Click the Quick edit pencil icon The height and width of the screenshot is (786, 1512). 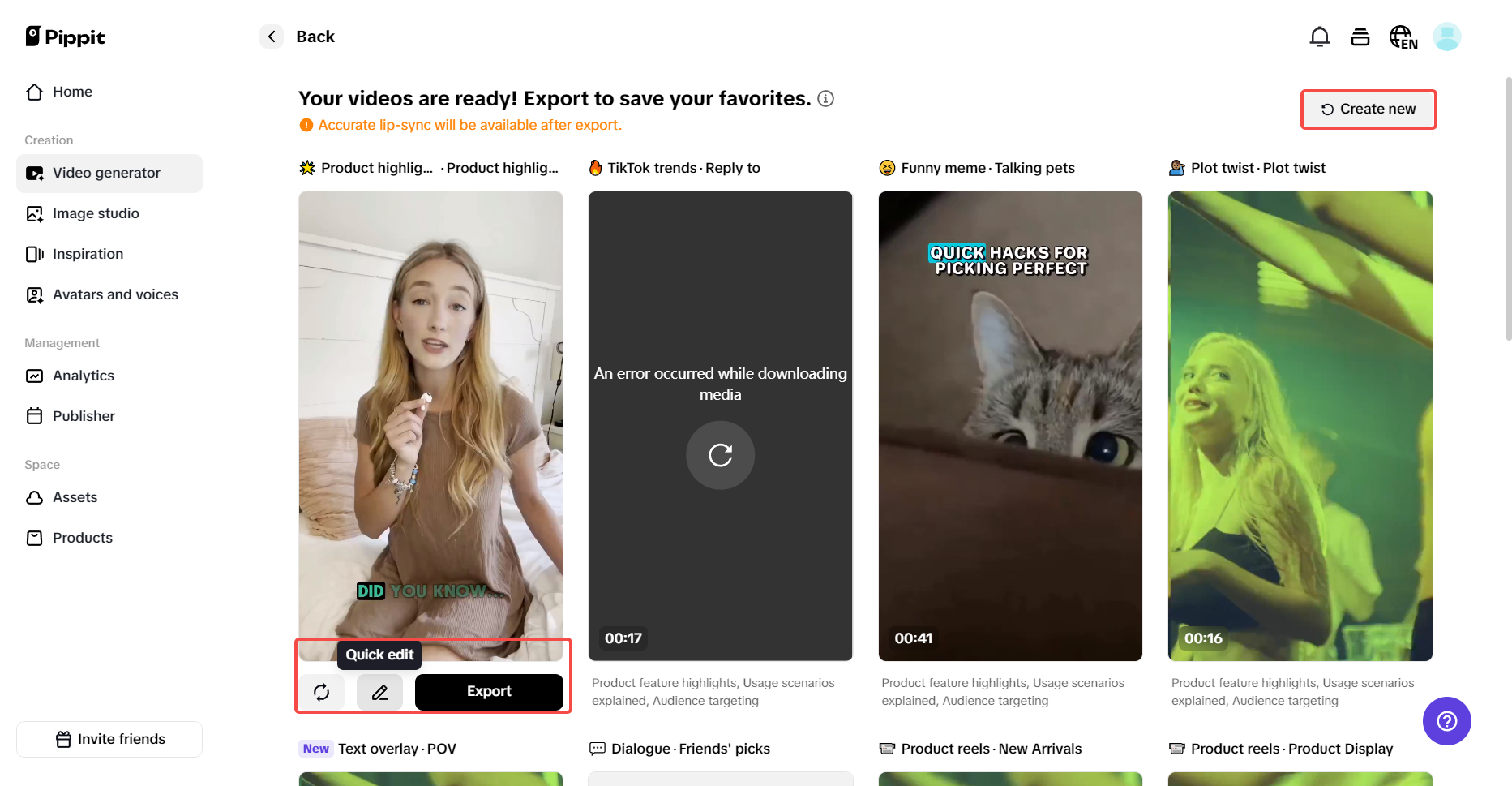[x=379, y=692]
